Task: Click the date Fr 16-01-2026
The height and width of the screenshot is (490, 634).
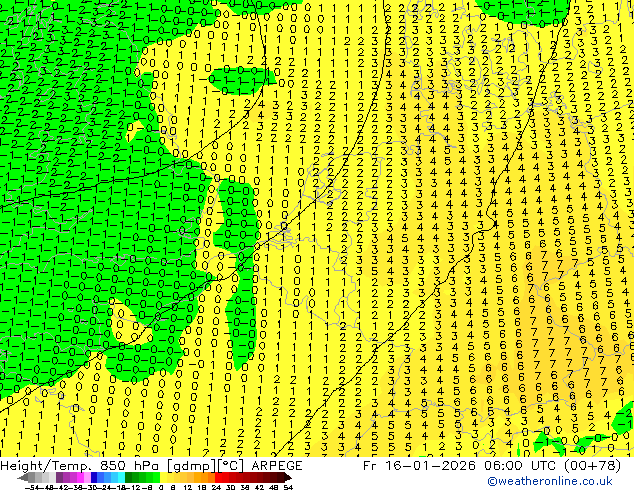Action: pos(419,465)
